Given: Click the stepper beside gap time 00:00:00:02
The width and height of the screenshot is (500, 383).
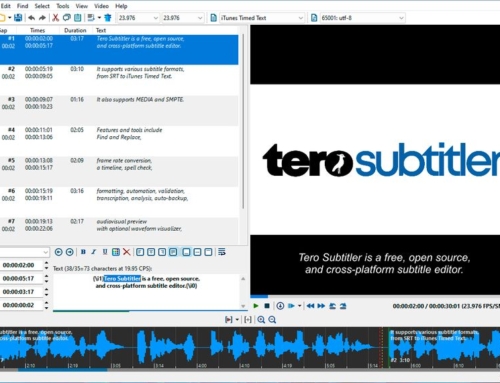Looking at the screenshot, I should tap(46, 305).
